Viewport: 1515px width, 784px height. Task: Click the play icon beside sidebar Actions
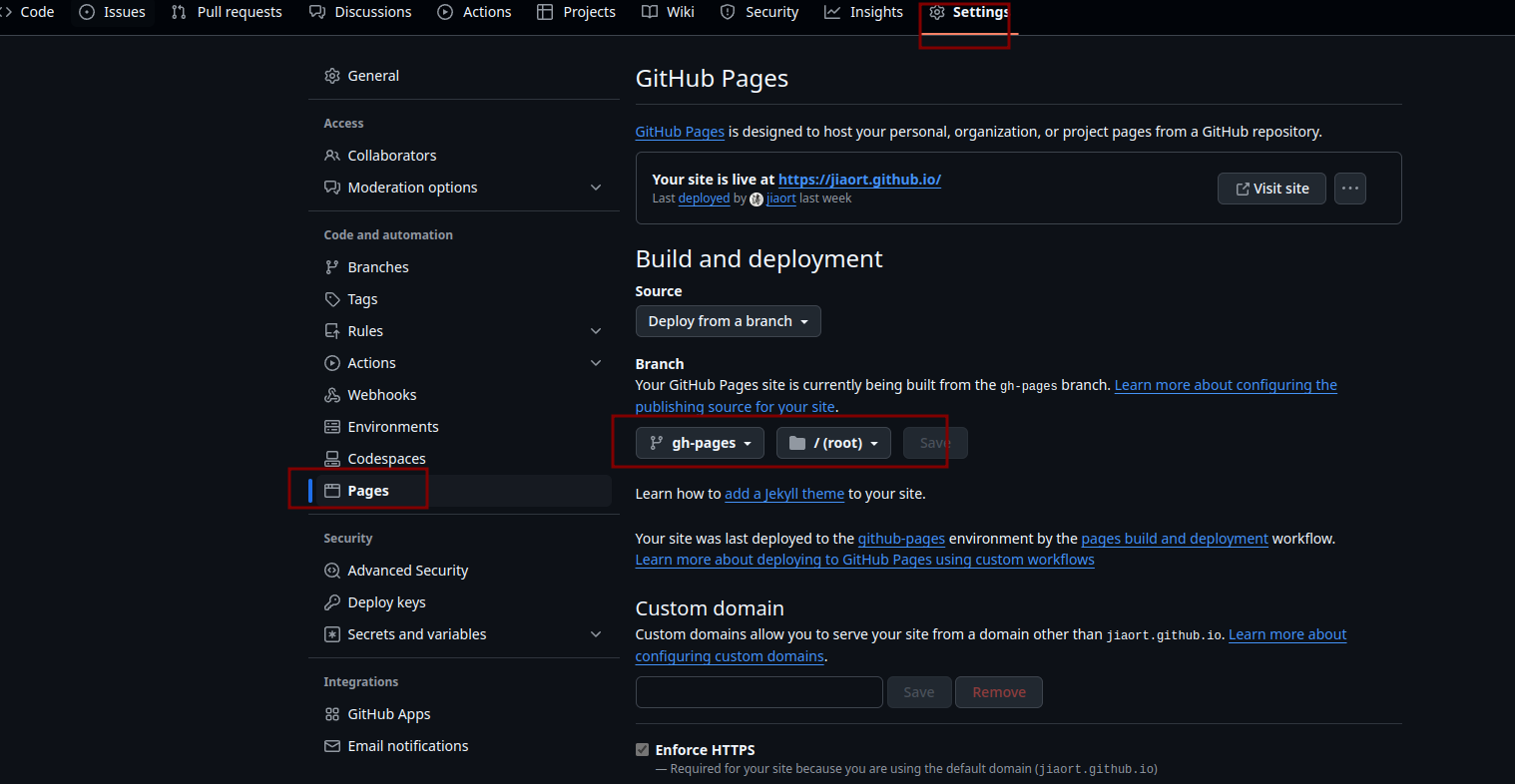pos(332,363)
